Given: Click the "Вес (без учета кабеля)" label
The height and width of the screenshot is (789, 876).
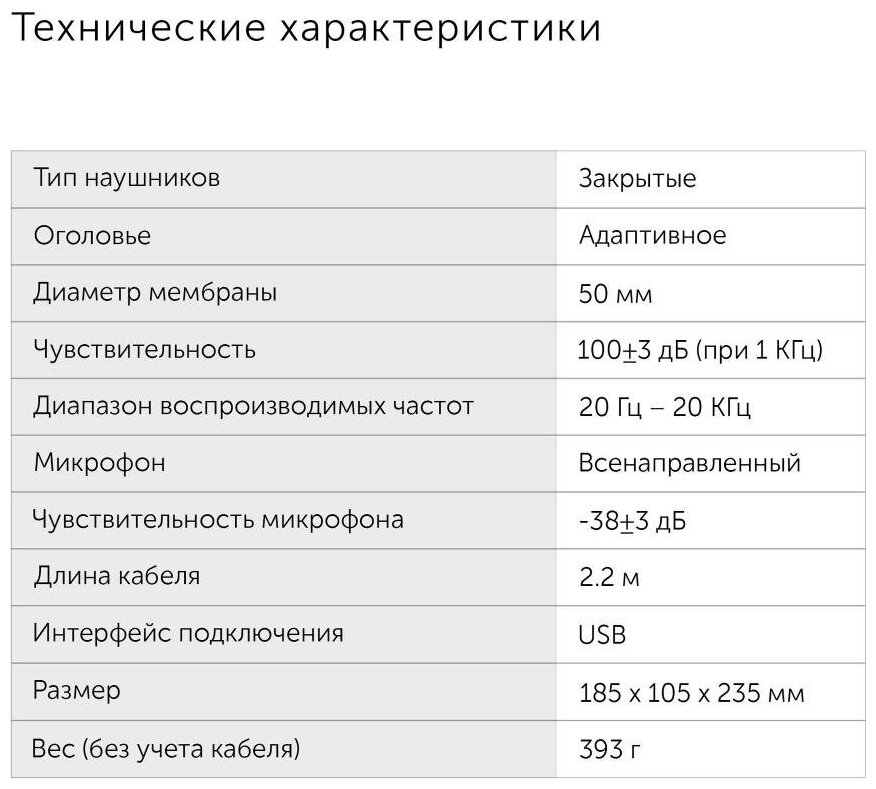Looking at the screenshot, I should tap(166, 748).
